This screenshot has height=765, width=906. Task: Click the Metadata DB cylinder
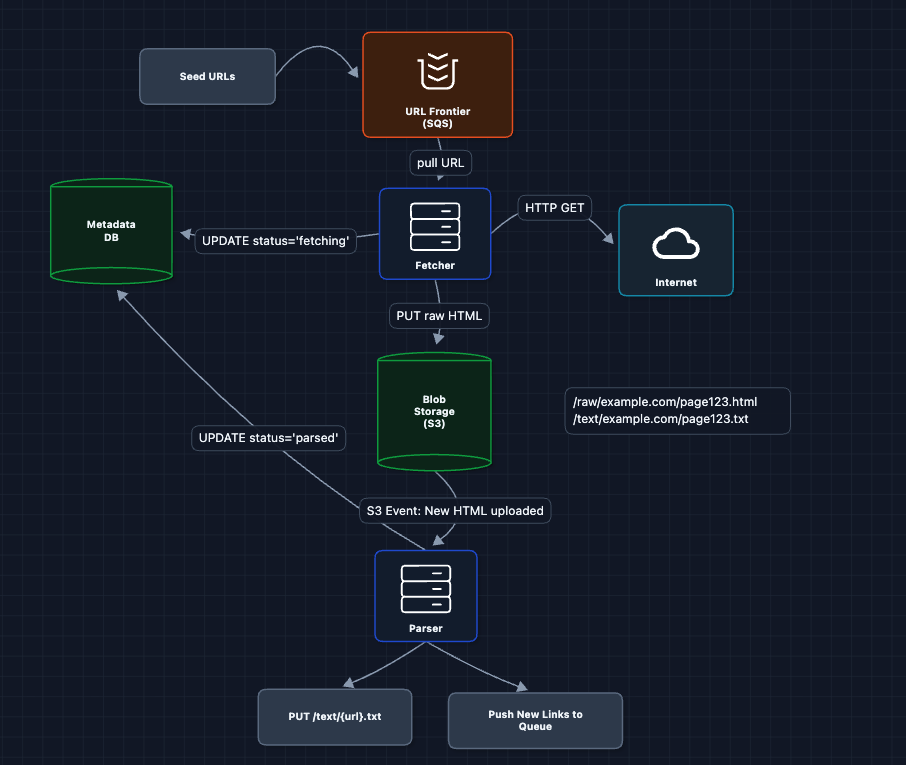(111, 231)
